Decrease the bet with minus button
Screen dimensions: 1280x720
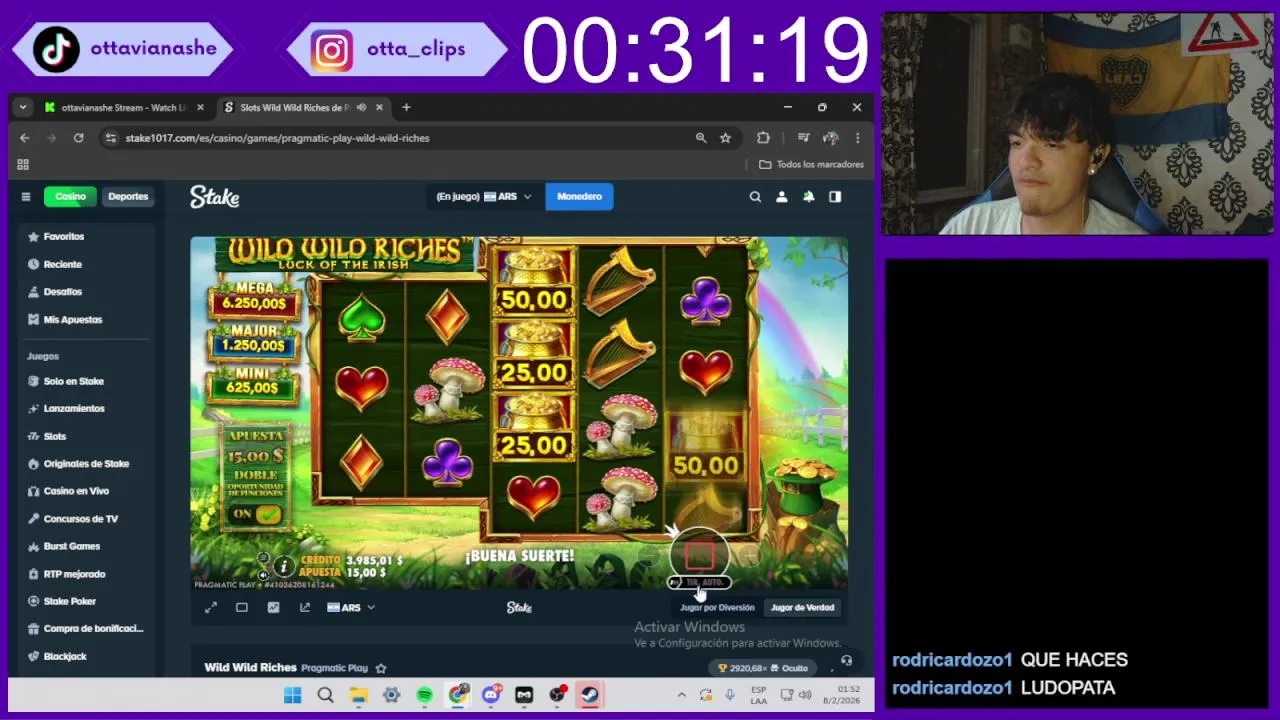[649, 554]
